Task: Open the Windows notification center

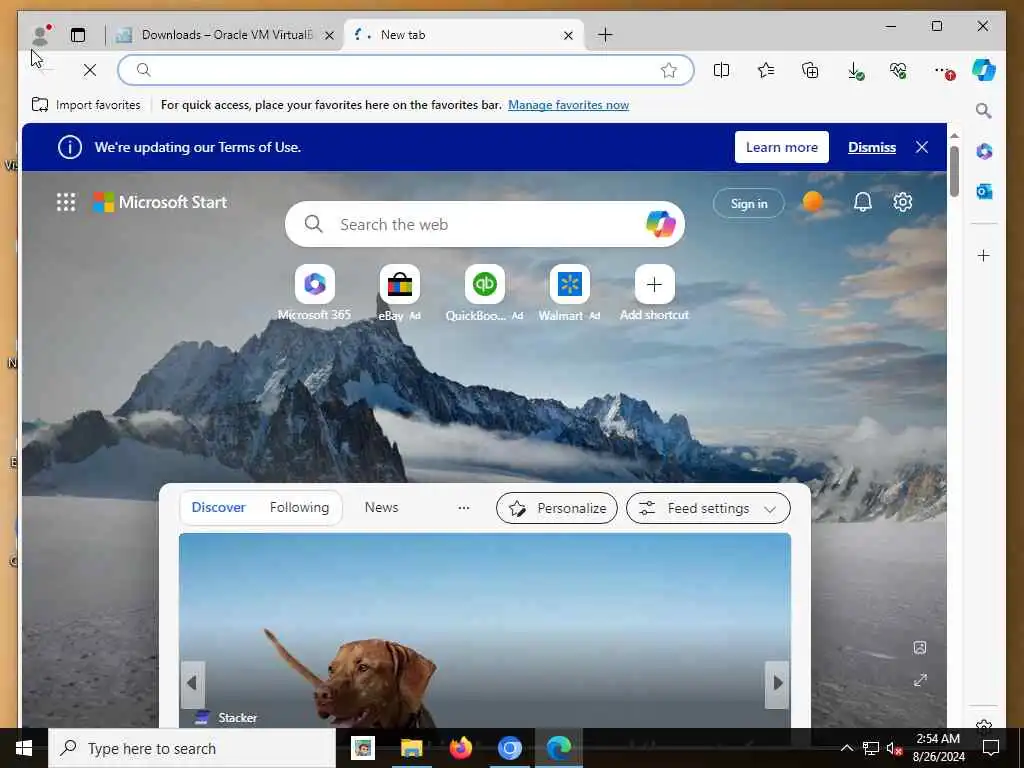Action: click(991, 748)
